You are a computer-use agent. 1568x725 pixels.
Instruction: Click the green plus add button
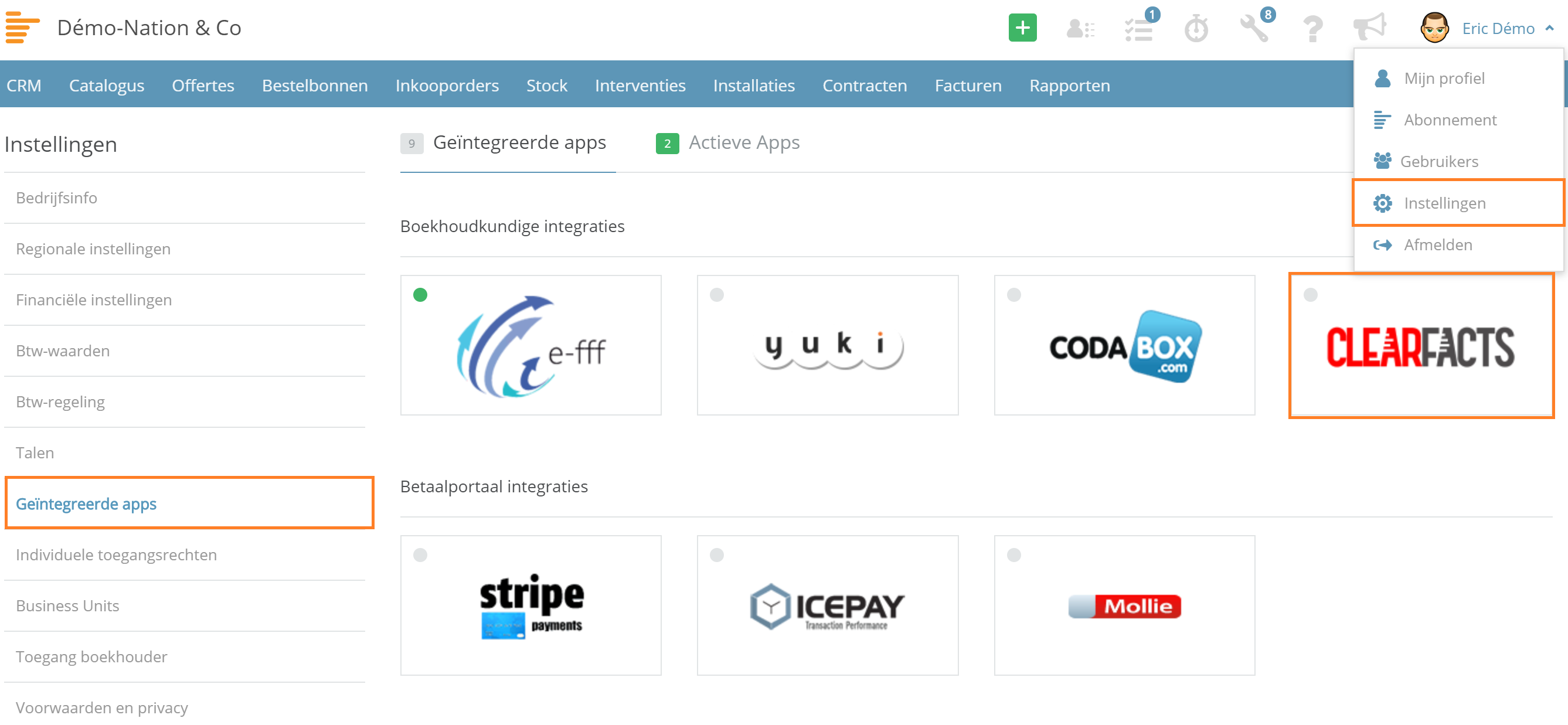pyautogui.click(x=1022, y=28)
